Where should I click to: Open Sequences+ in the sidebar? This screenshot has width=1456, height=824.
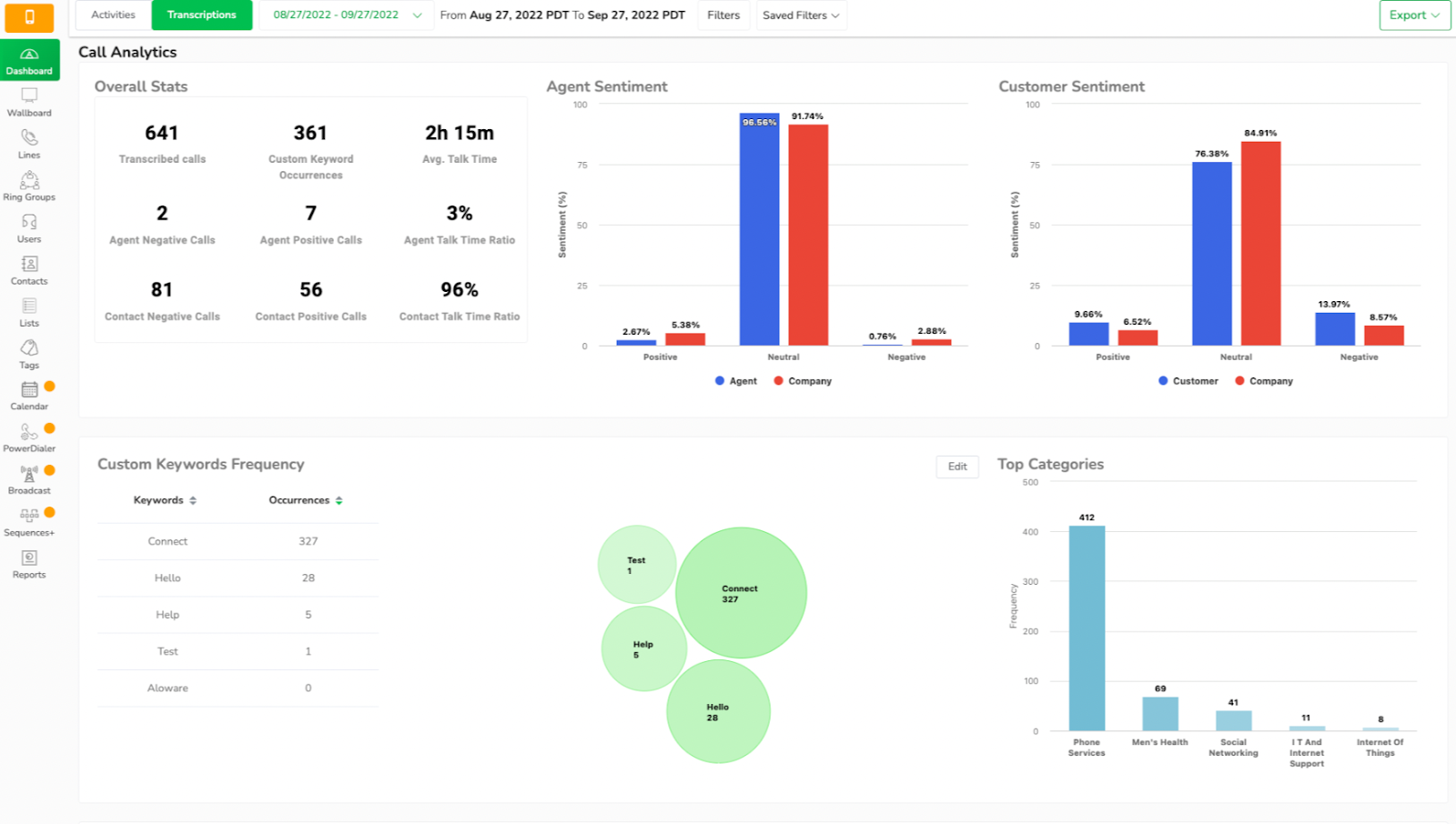click(29, 521)
